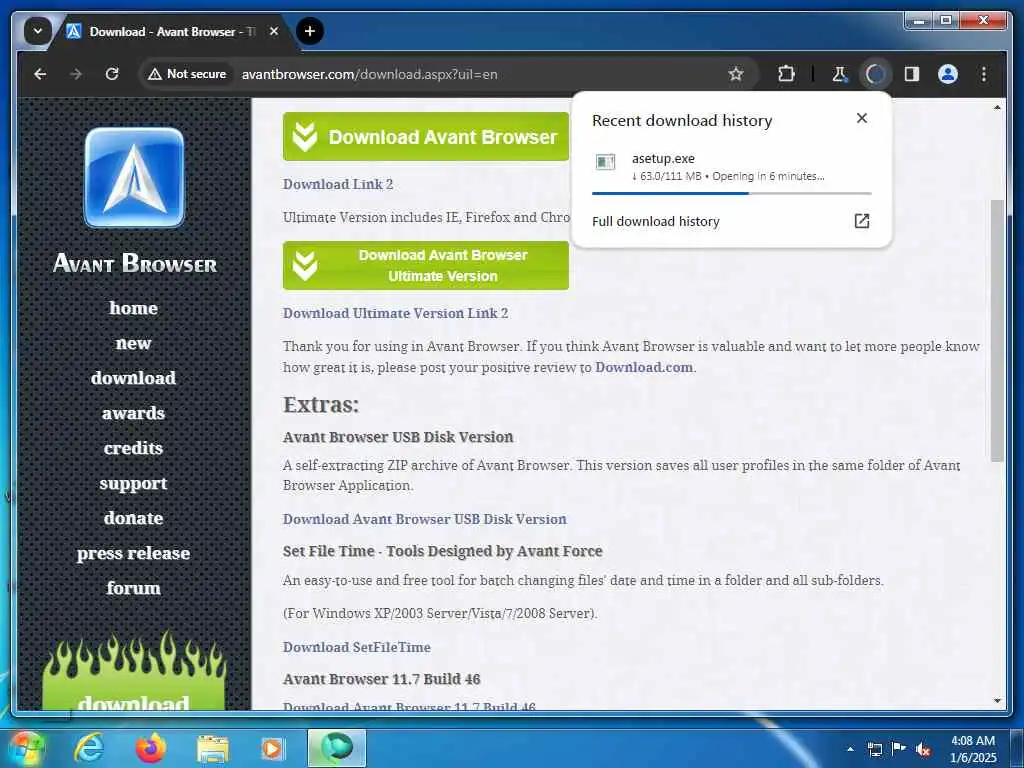Click Download Avant Browser USB Disk Version link
The width and height of the screenshot is (1024, 768).
[x=424, y=519]
